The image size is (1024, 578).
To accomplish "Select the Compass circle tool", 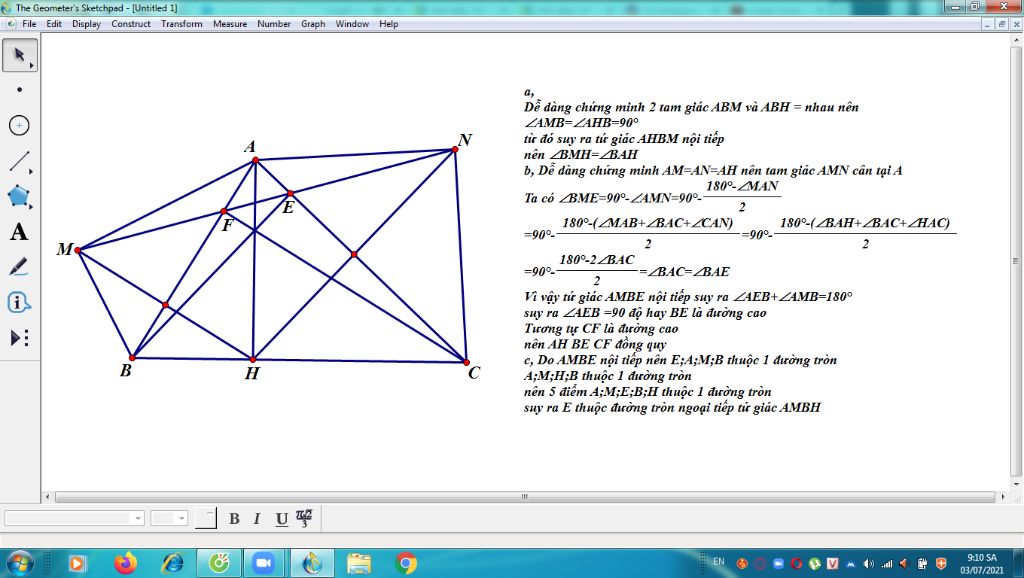I will point(20,125).
